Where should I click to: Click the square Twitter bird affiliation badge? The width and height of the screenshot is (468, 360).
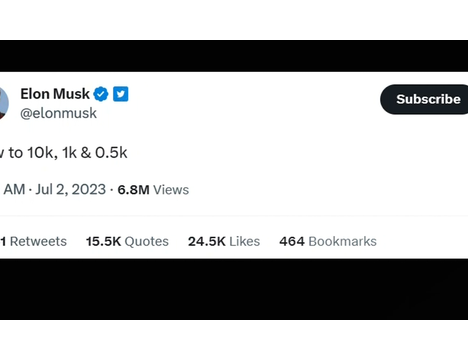point(121,94)
